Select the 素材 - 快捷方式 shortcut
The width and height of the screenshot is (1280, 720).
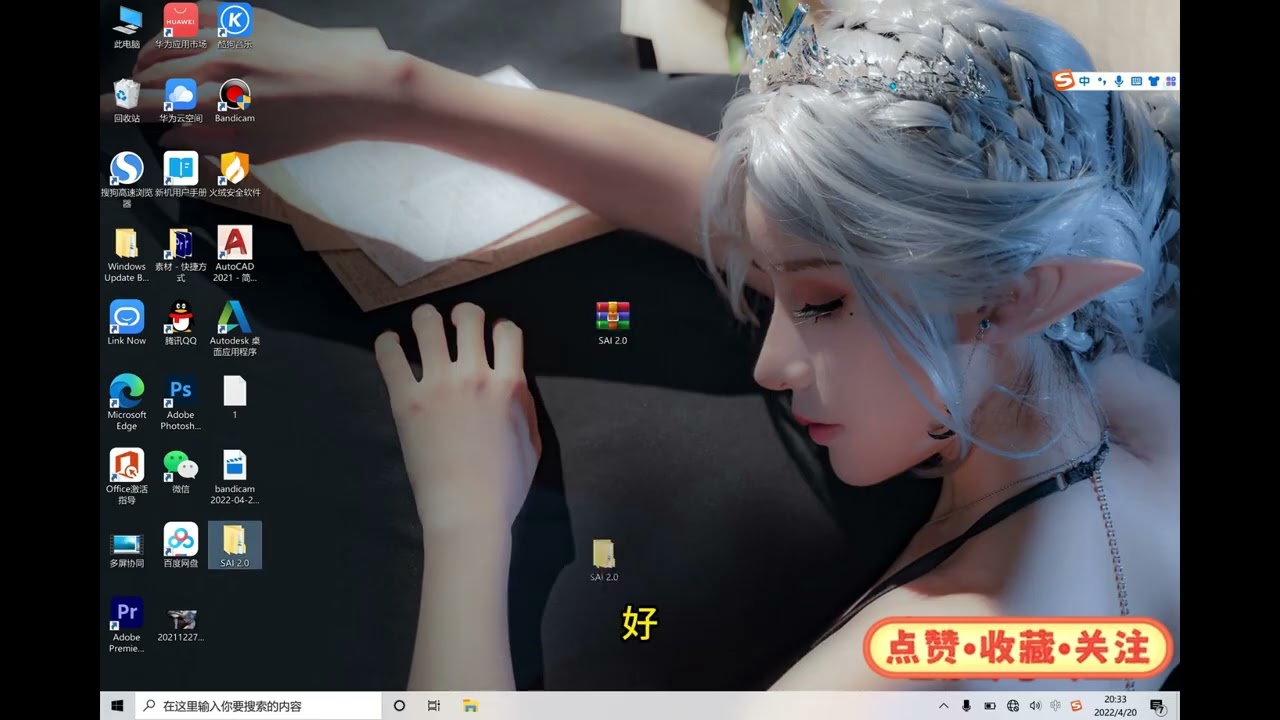[181, 254]
